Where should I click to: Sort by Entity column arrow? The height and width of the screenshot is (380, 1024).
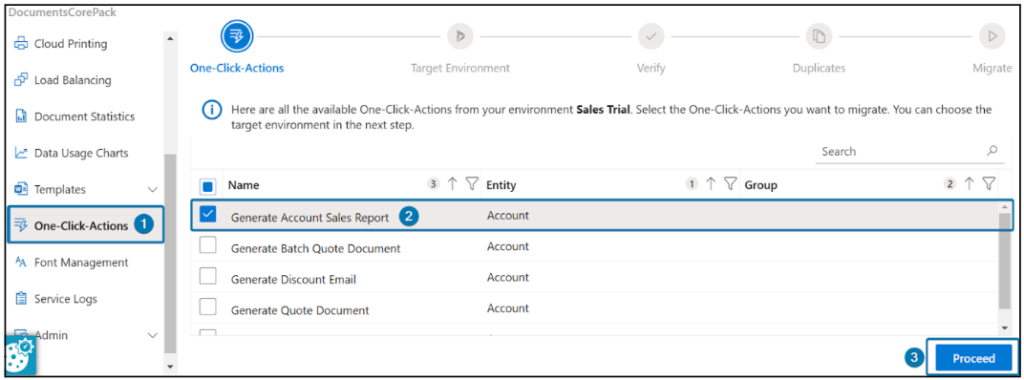[x=711, y=184]
